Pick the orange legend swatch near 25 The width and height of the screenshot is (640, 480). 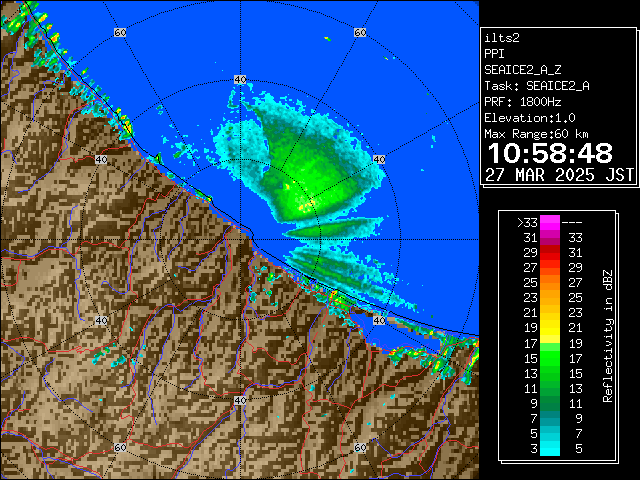tap(550, 282)
